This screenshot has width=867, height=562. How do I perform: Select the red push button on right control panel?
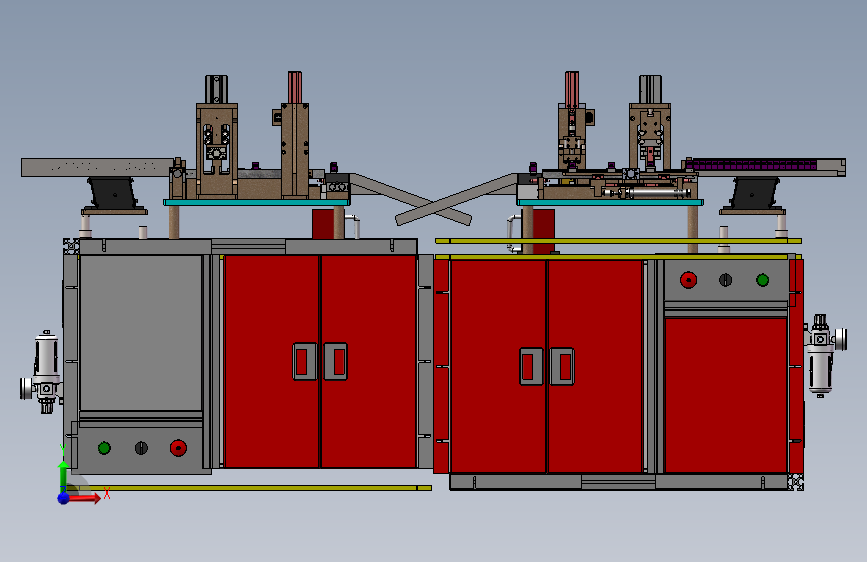pyautogui.click(x=688, y=280)
